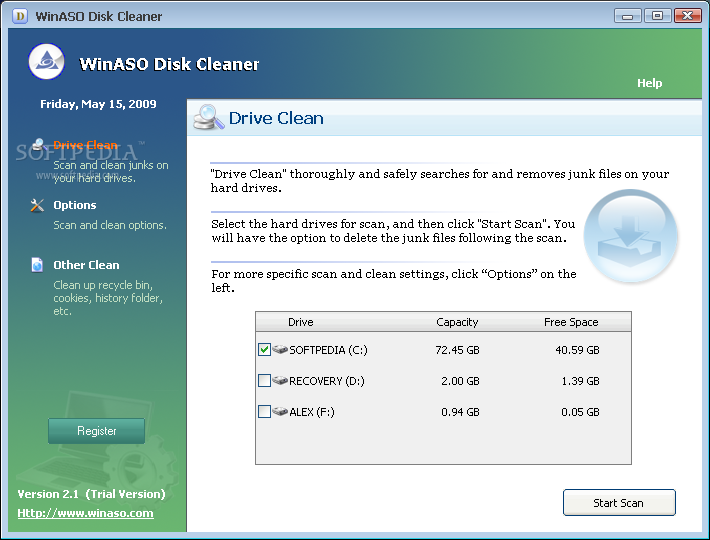The image size is (710, 540).
Task: Click the ALEX (F:) drive icon
Action: click(280, 411)
